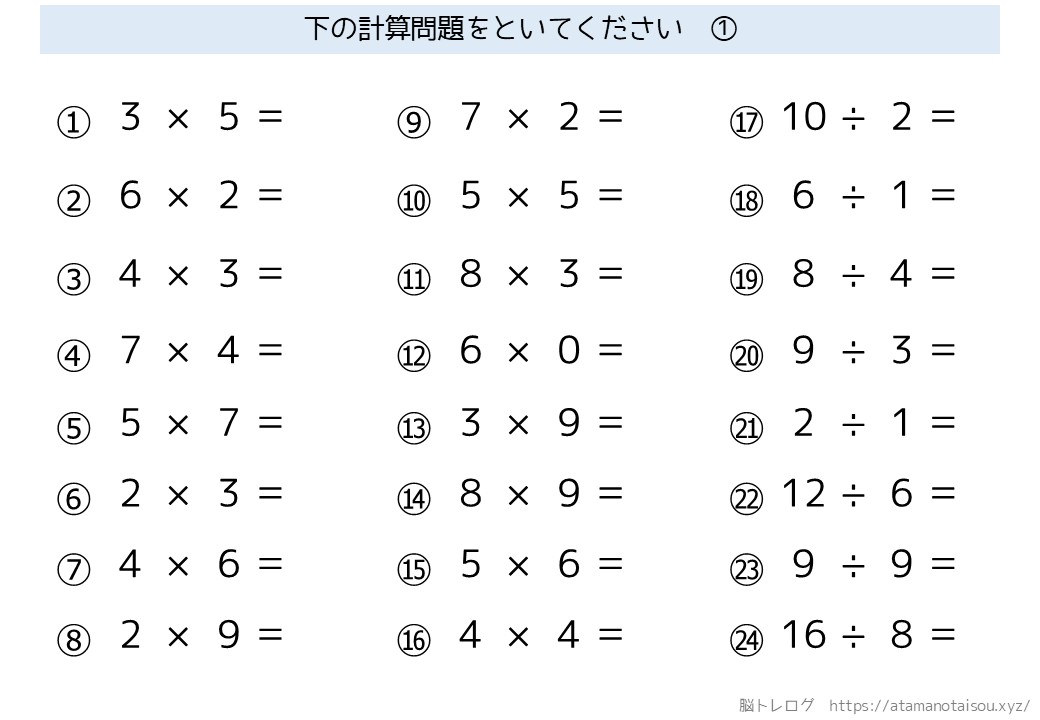
Task: Click the circled ① in the title banner
Action: (x=724, y=29)
